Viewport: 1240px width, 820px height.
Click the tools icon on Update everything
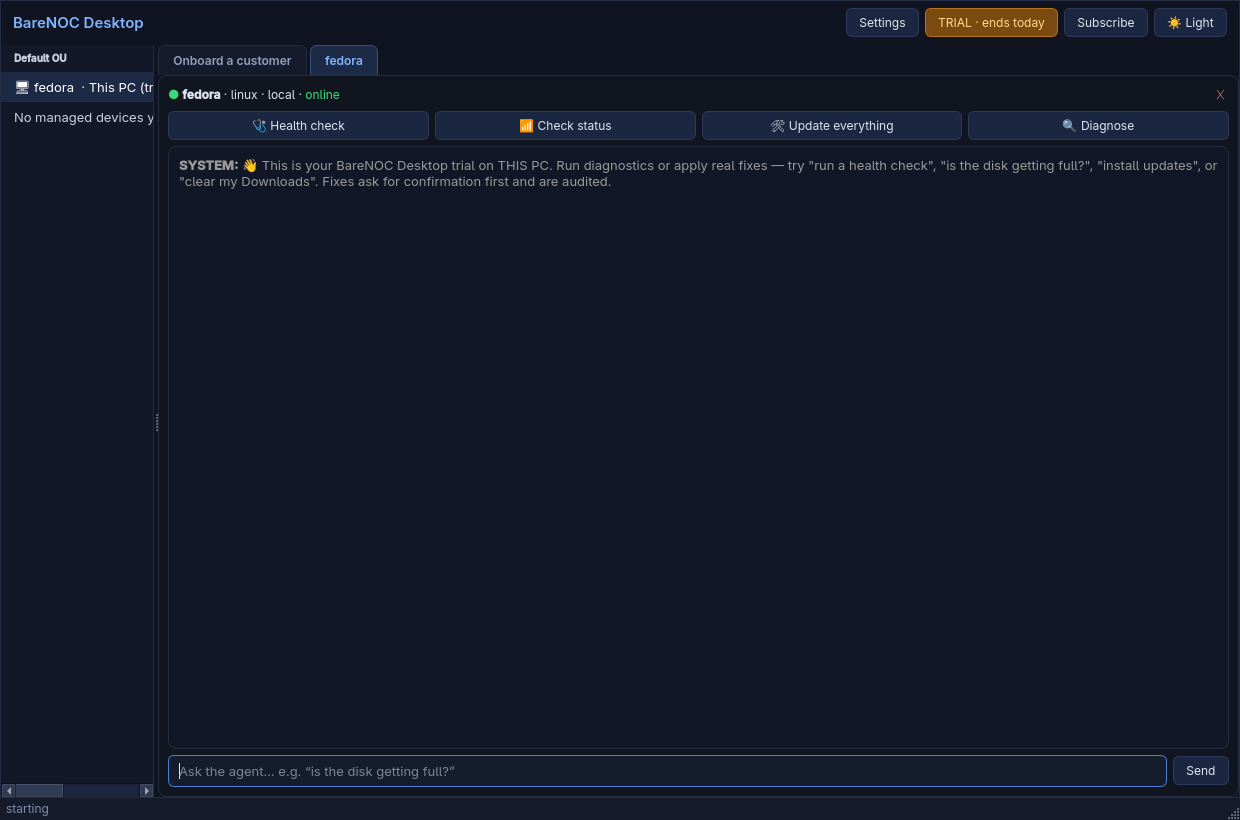point(778,126)
